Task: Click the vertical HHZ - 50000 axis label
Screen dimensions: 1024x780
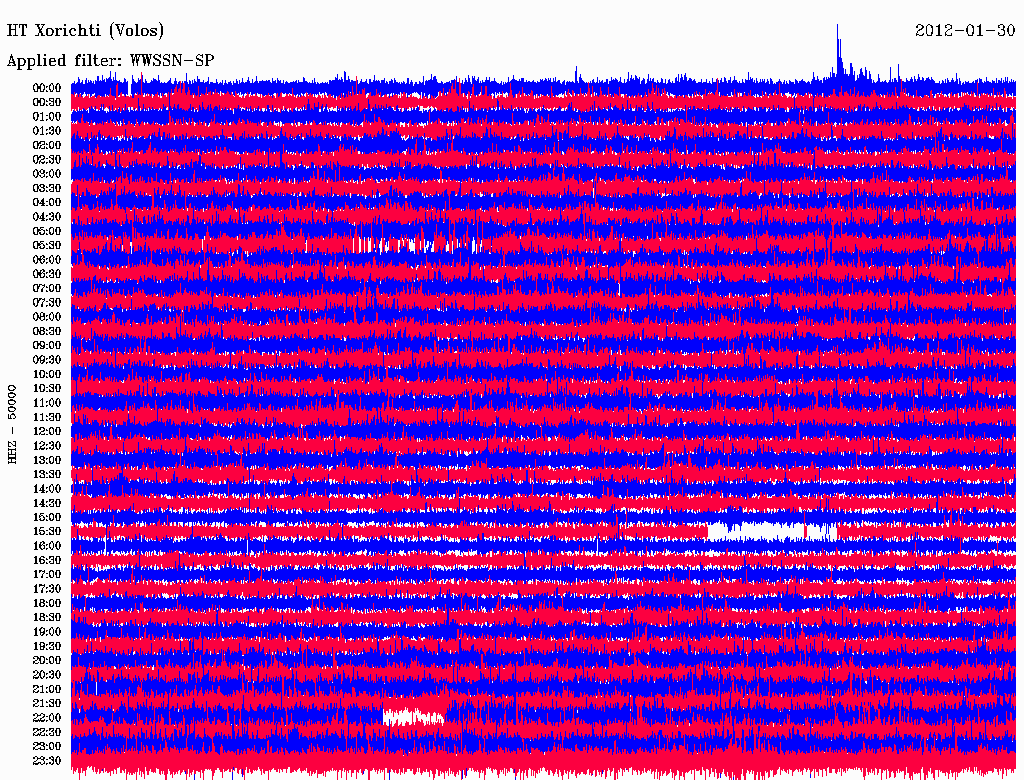Action: pyautogui.click(x=12, y=423)
